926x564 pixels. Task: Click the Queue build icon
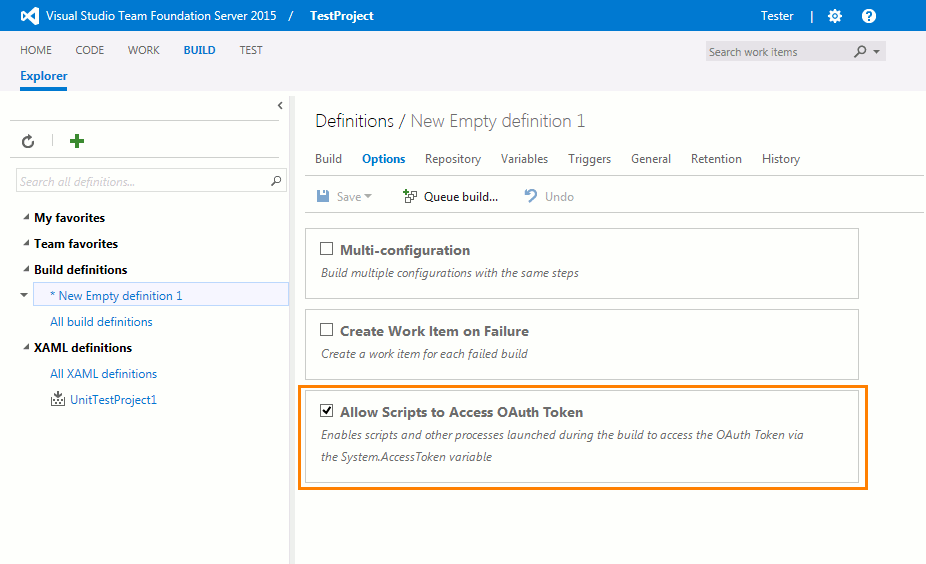coord(410,197)
